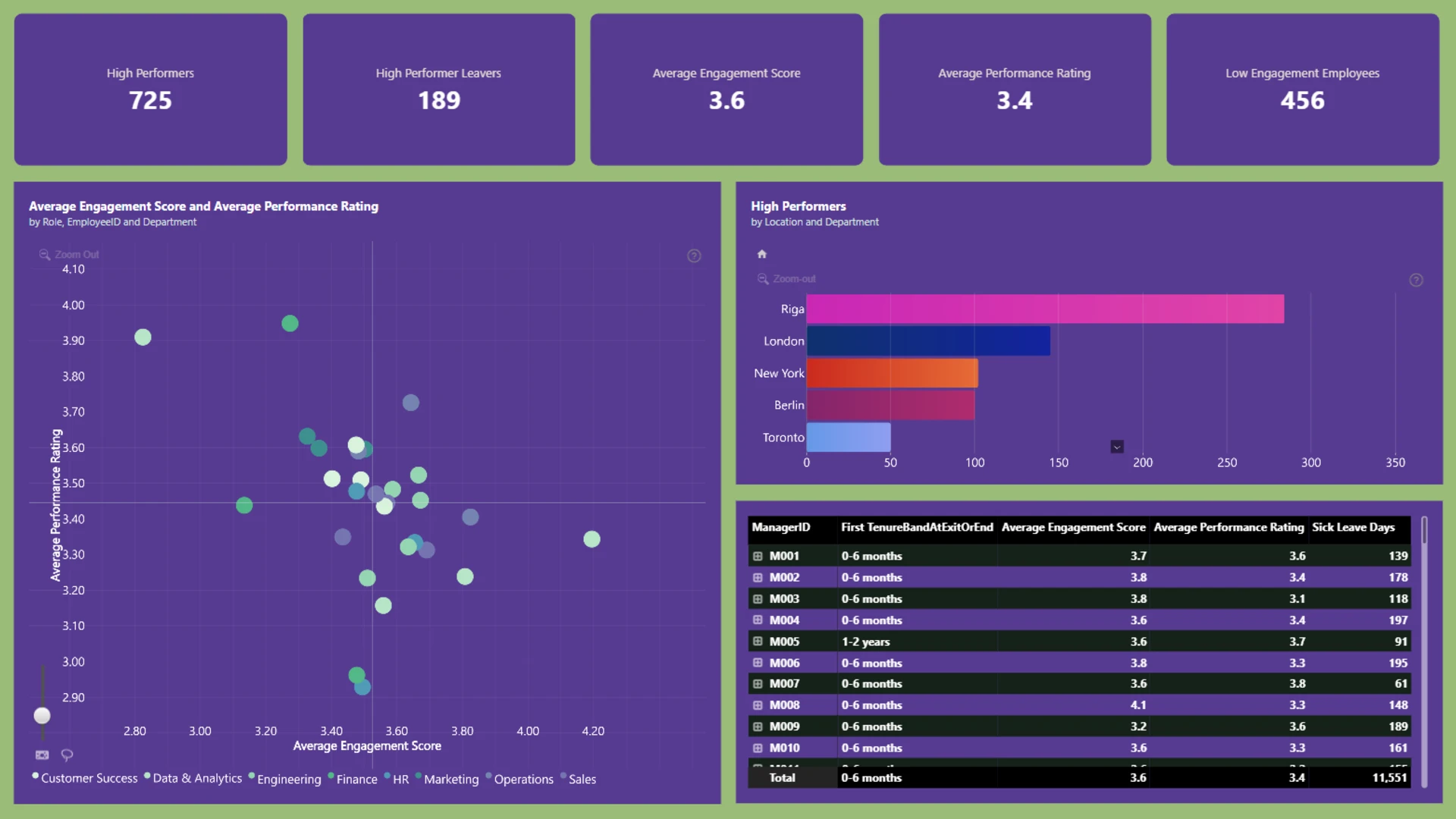Toggle the Marketing legend entry
1456x819 pixels.
[447, 779]
